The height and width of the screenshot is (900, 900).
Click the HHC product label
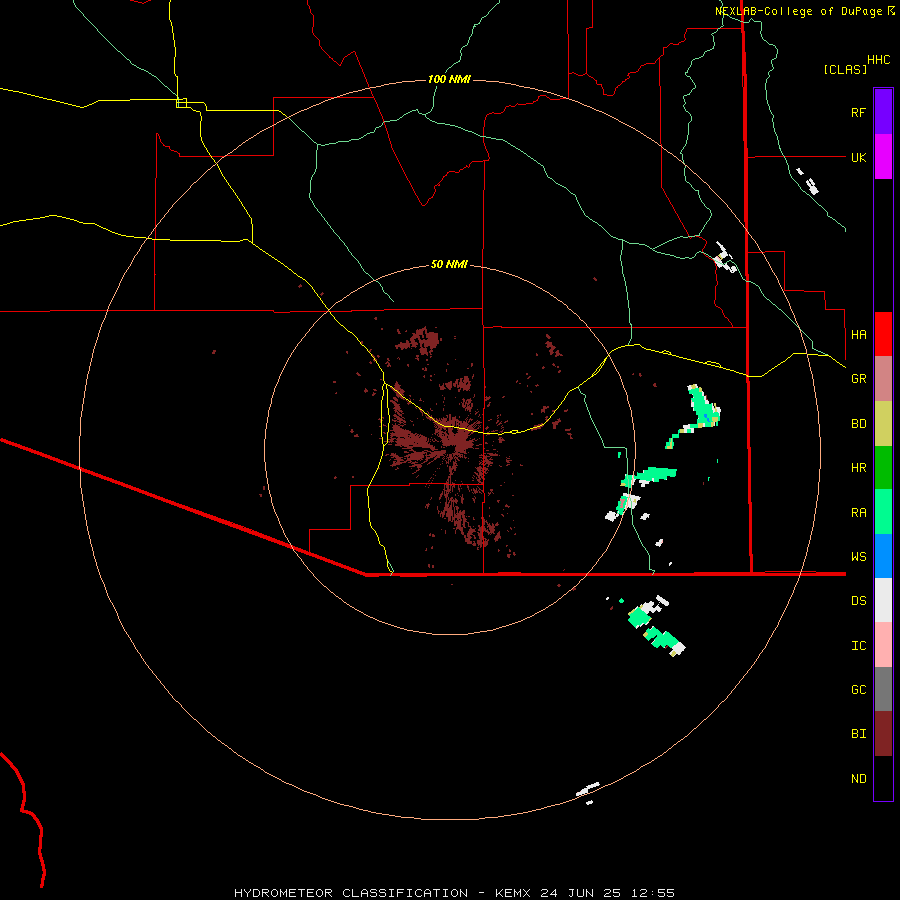coord(878,60)
